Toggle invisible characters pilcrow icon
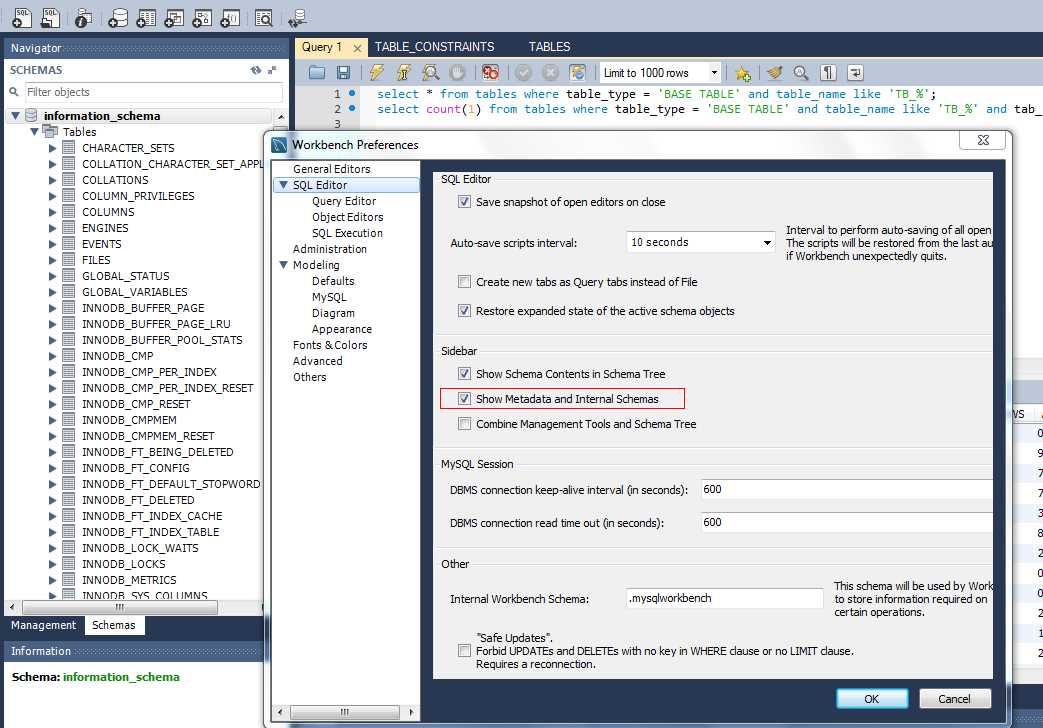This screenshot has height=728, width=1043. (828, 73)
